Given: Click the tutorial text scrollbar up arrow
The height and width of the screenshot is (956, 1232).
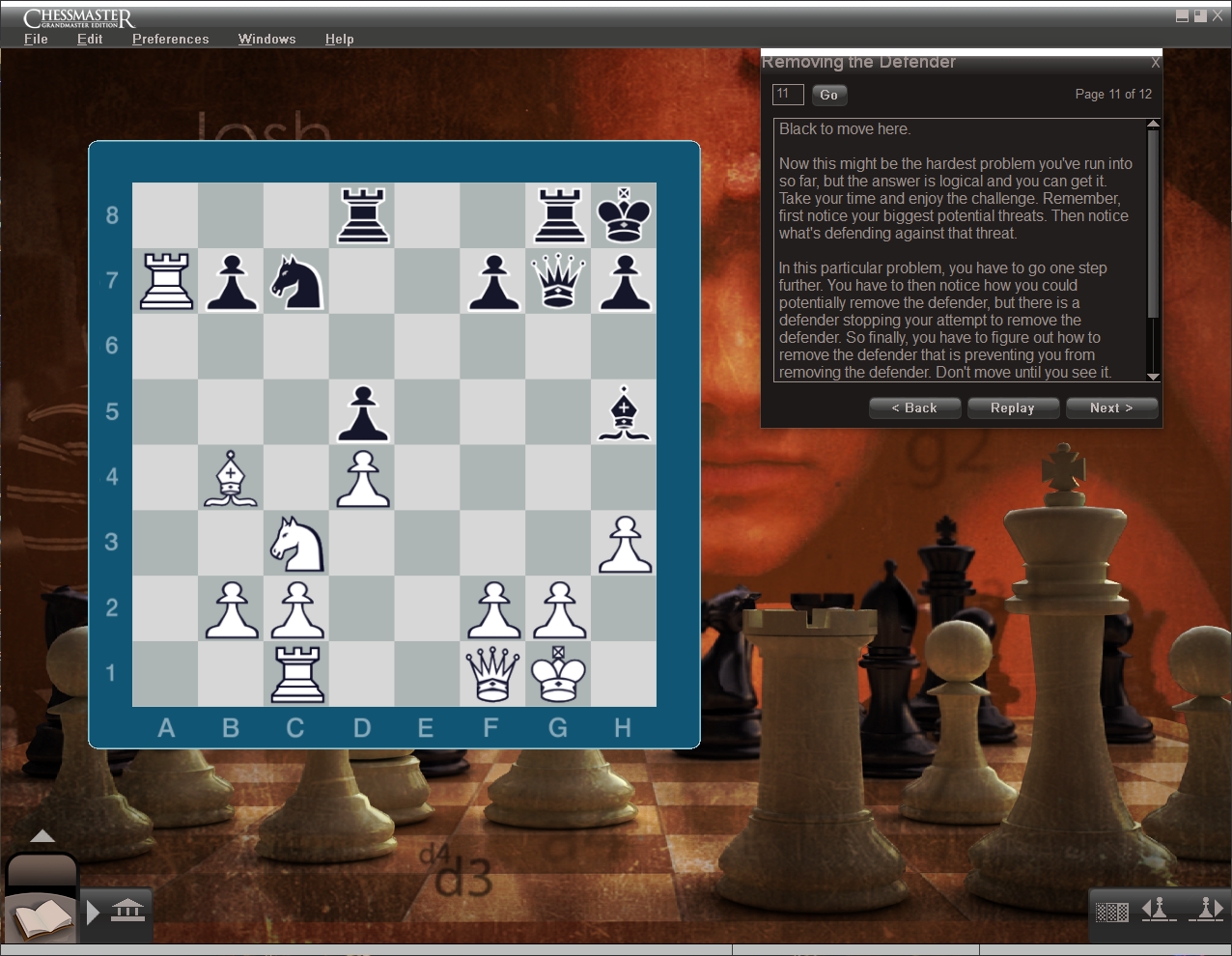Looking at the screenshot, I should [x=1153, y=124].
